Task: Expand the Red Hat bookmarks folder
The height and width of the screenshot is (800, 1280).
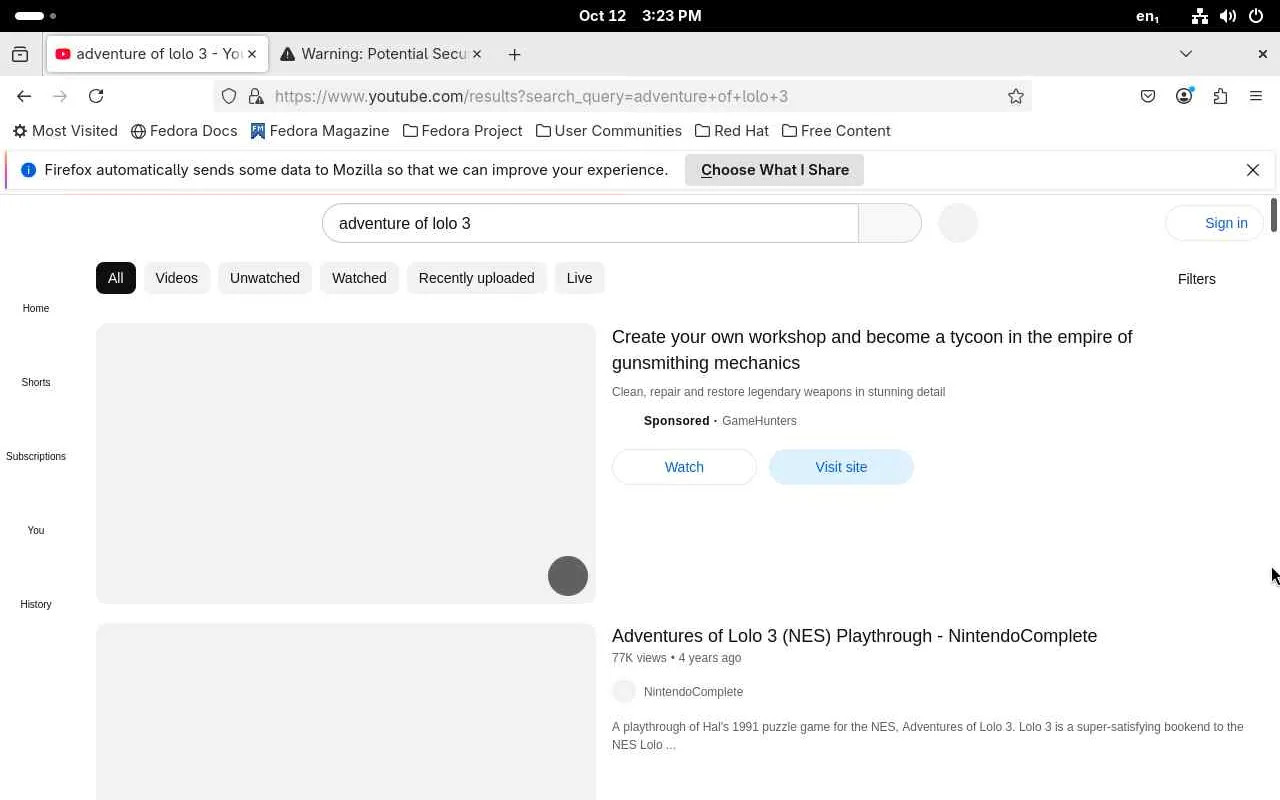Action: click(731, 131)
